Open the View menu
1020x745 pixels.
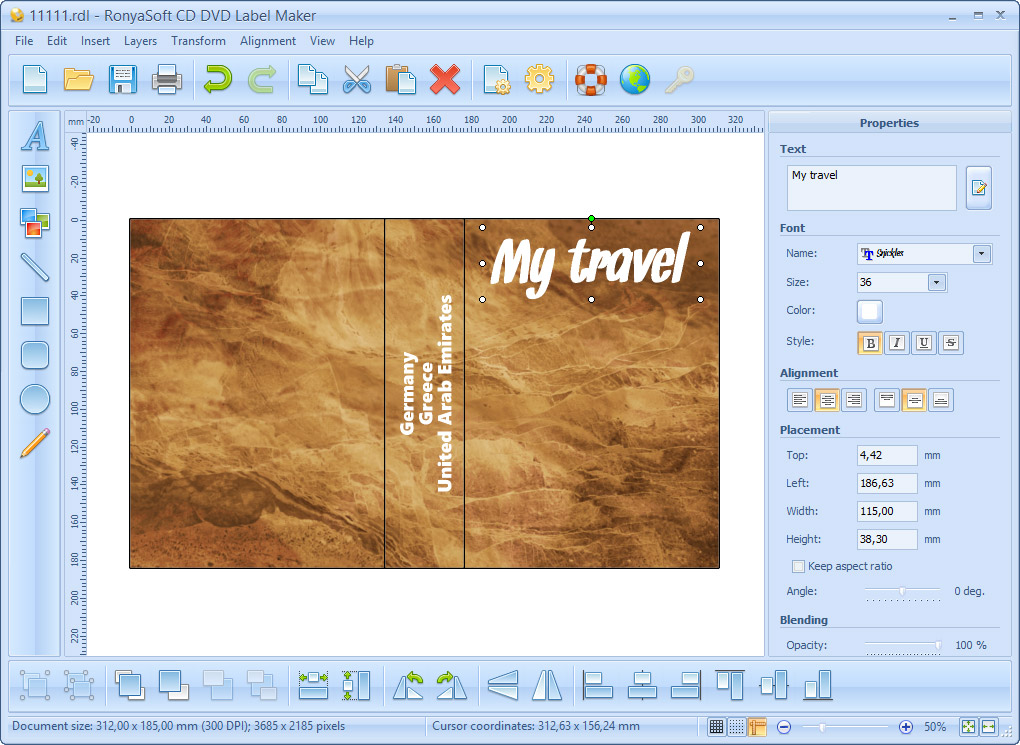(322, 41)
